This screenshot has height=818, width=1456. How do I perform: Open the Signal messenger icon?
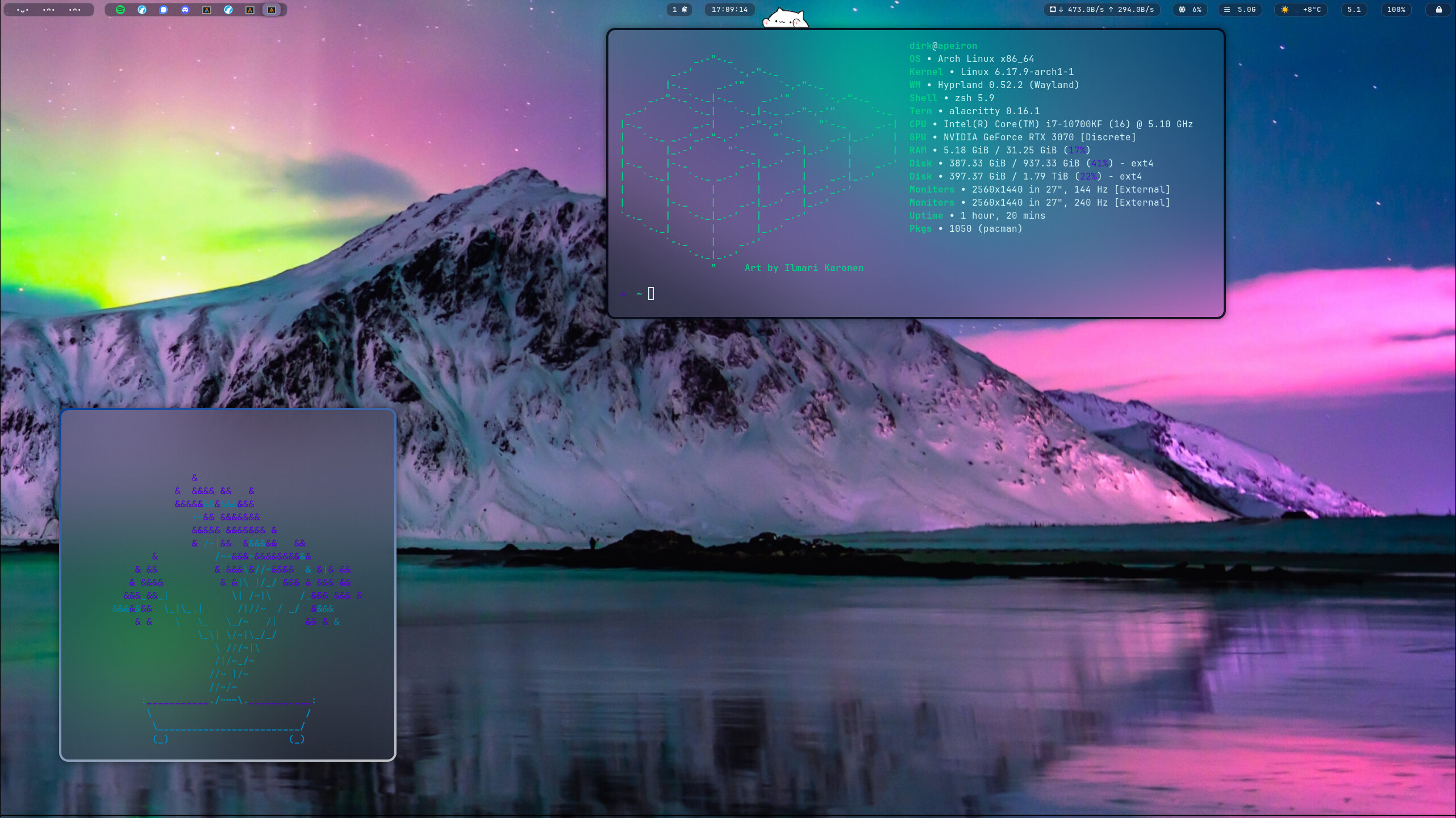(164, 10)
